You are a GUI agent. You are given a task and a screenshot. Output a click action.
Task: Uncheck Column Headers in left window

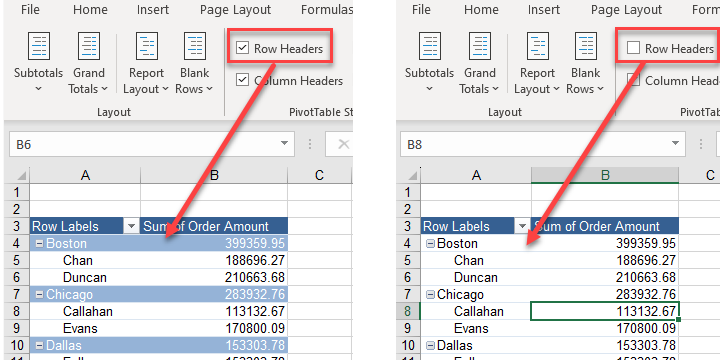point(242,80)
